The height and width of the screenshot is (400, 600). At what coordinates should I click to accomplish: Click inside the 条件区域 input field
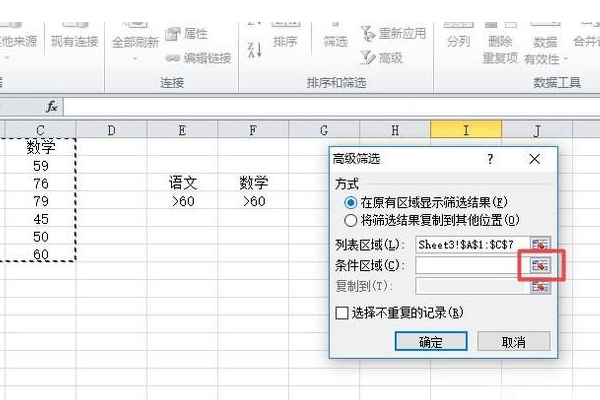[x=472, y=265]
